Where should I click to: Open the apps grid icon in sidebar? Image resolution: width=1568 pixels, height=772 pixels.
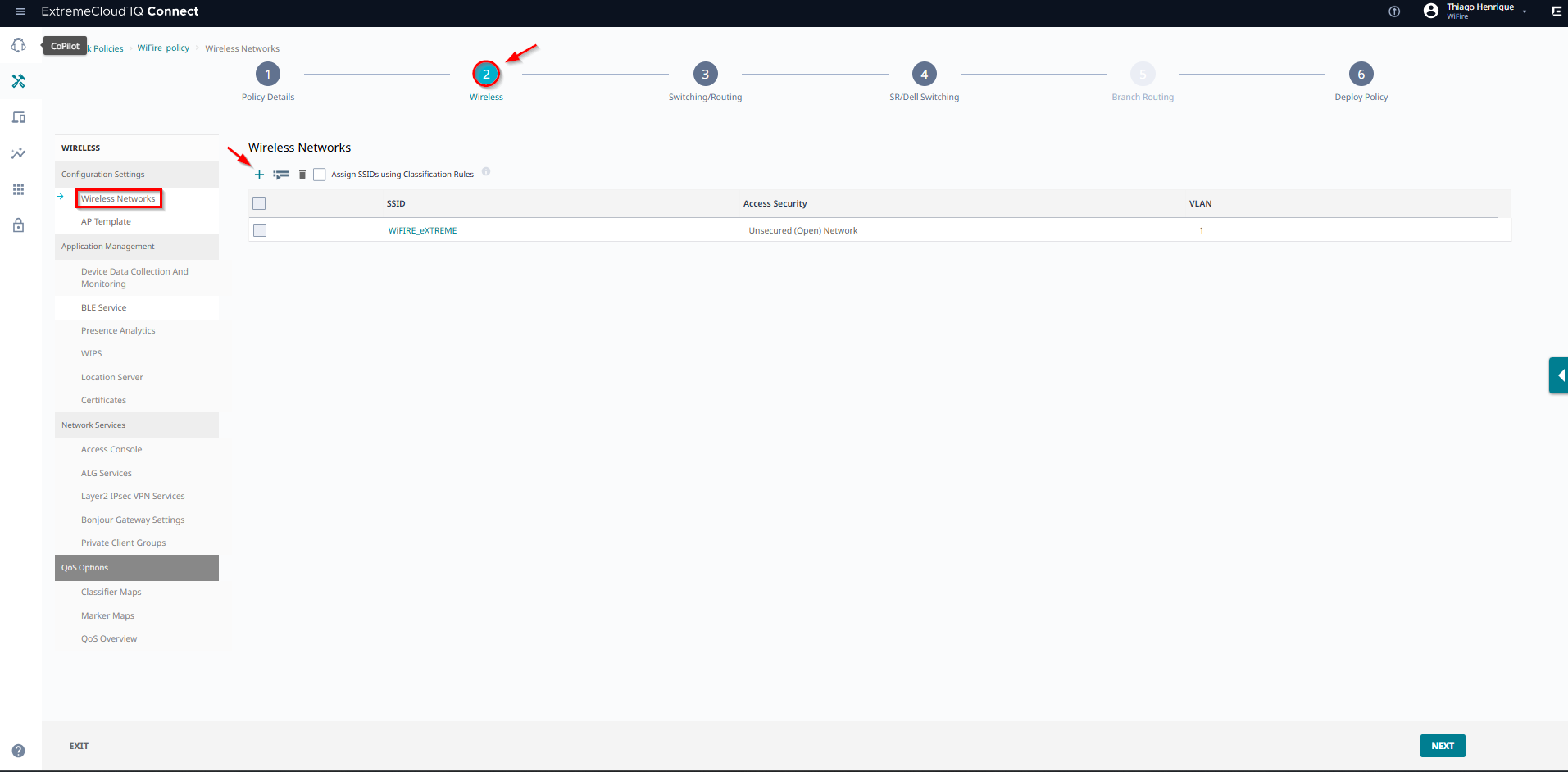click(x=18, y=189)
